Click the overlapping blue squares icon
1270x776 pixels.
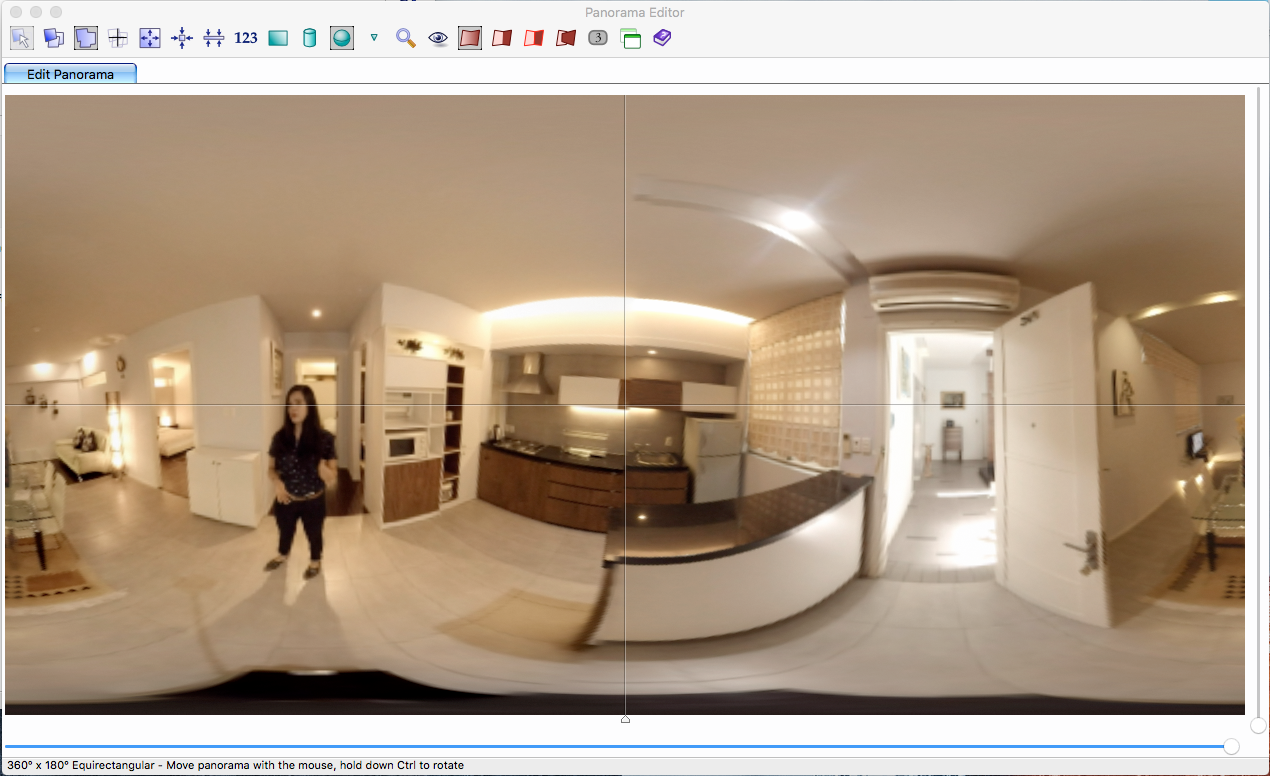pos(54,38)
